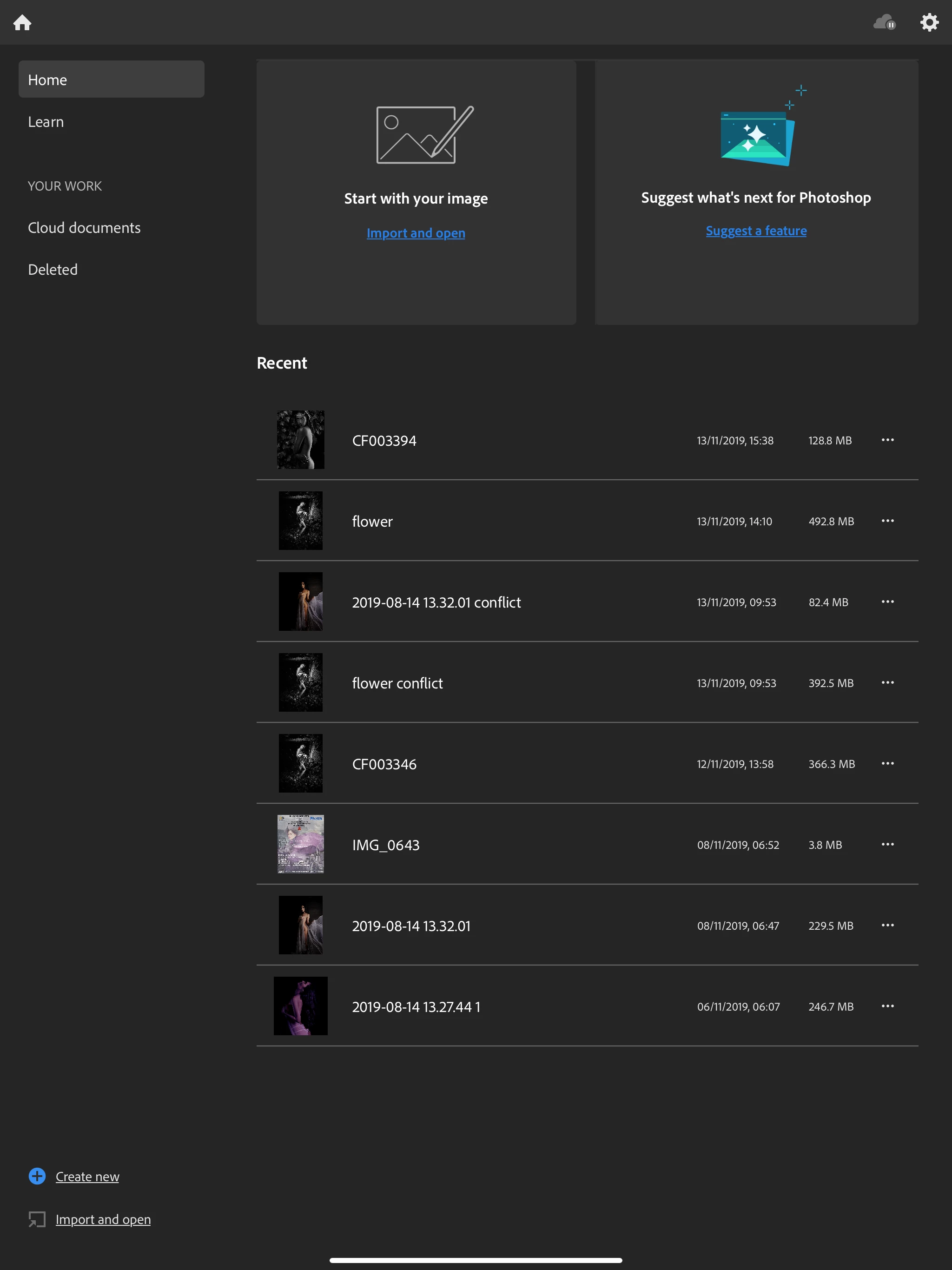This screenshot has height=1270, width=952.
Task: Open more options for CF003394
Action: [887, 440]
